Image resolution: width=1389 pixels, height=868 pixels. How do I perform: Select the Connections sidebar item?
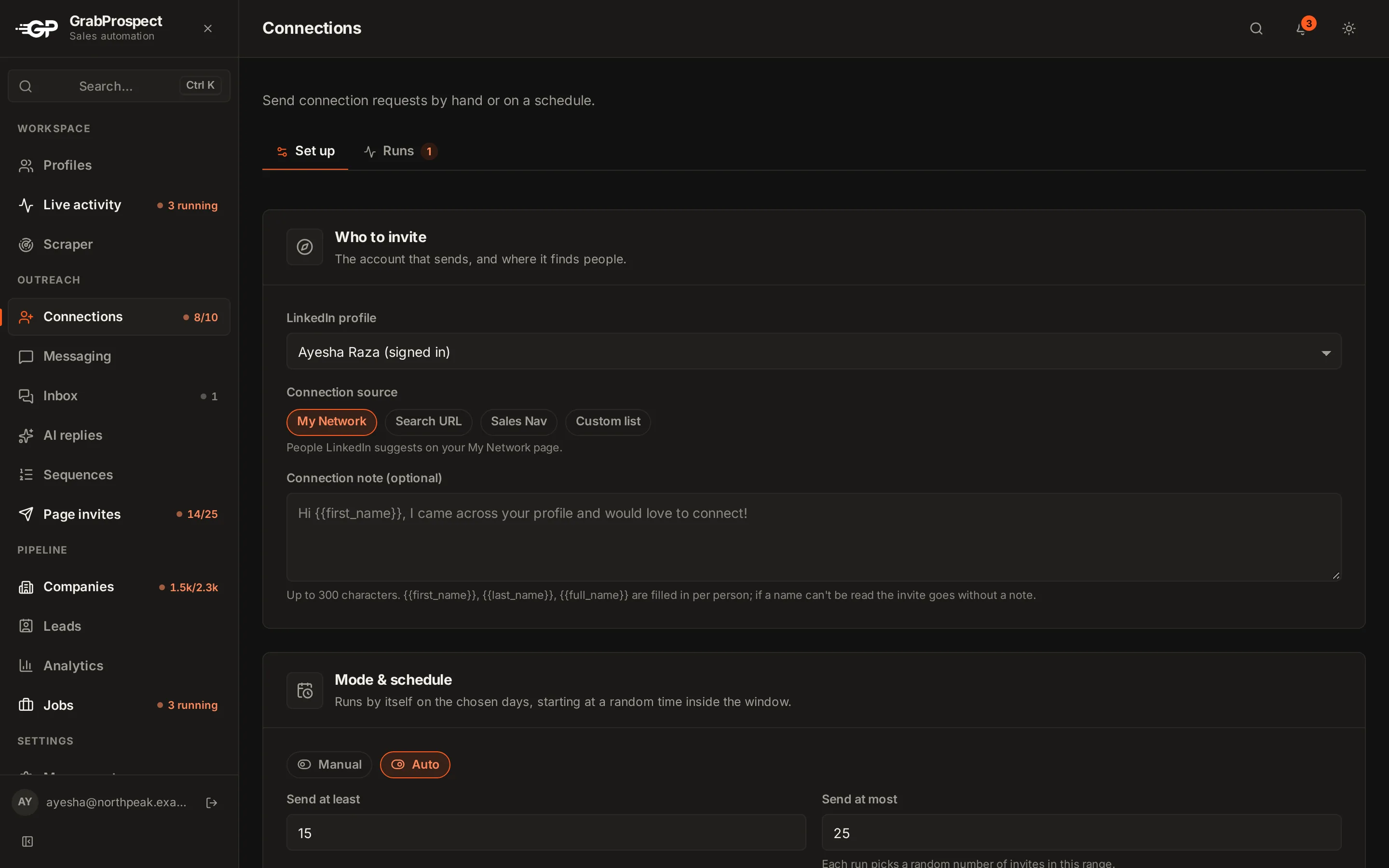pyautogui.click(x=119, y=317)
